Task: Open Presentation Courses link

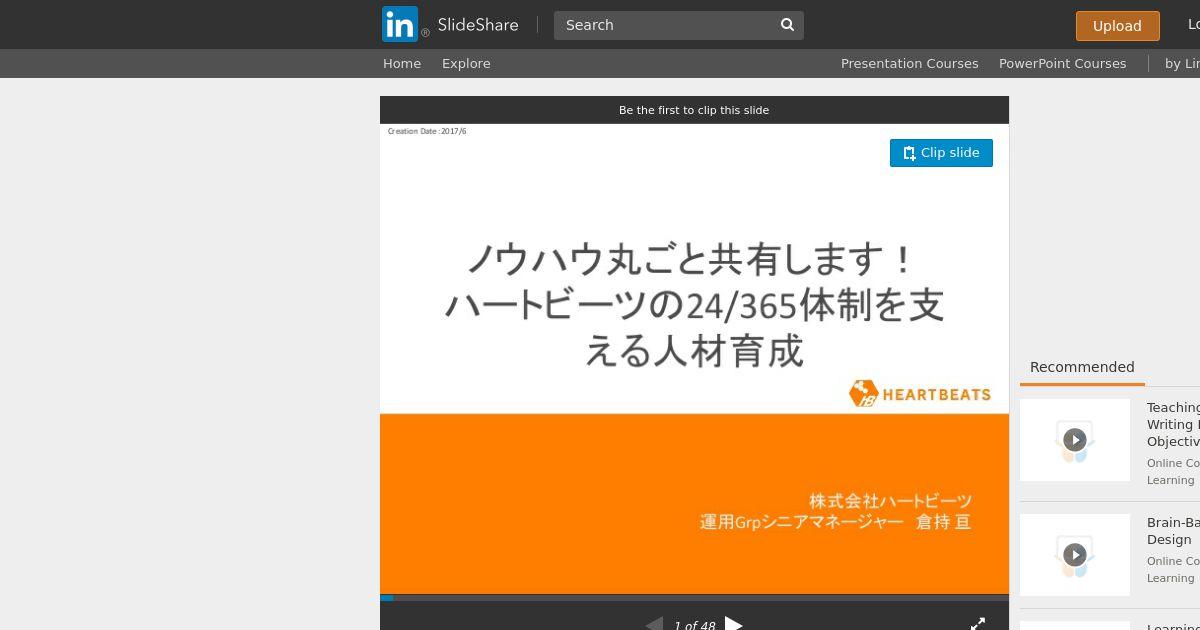Action: (x=909, y=63)
